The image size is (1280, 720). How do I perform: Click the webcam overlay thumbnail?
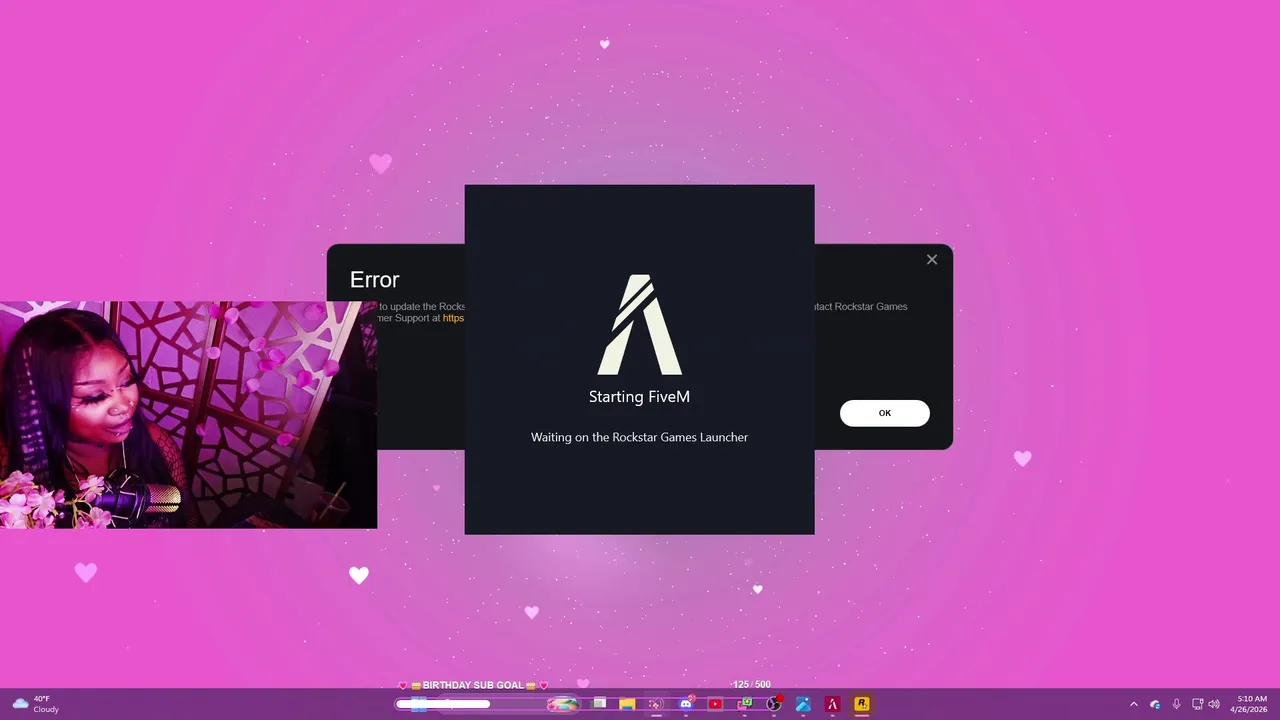coord(188,415)
